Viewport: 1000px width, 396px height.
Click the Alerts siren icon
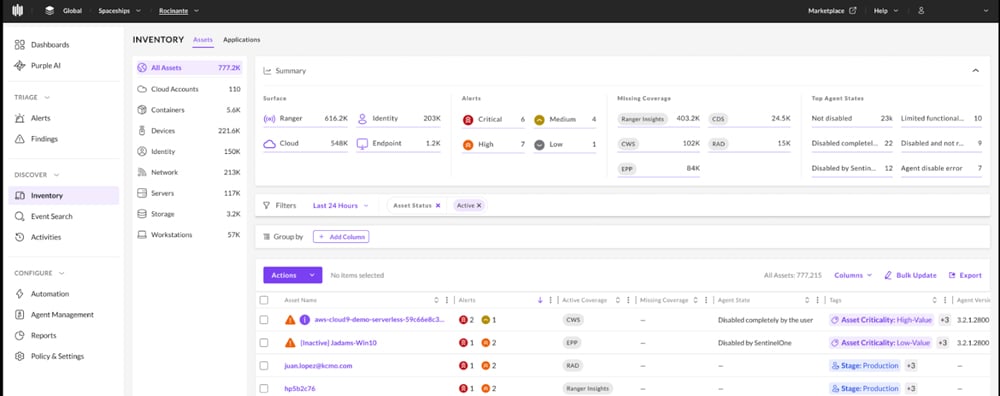(20, 118)
